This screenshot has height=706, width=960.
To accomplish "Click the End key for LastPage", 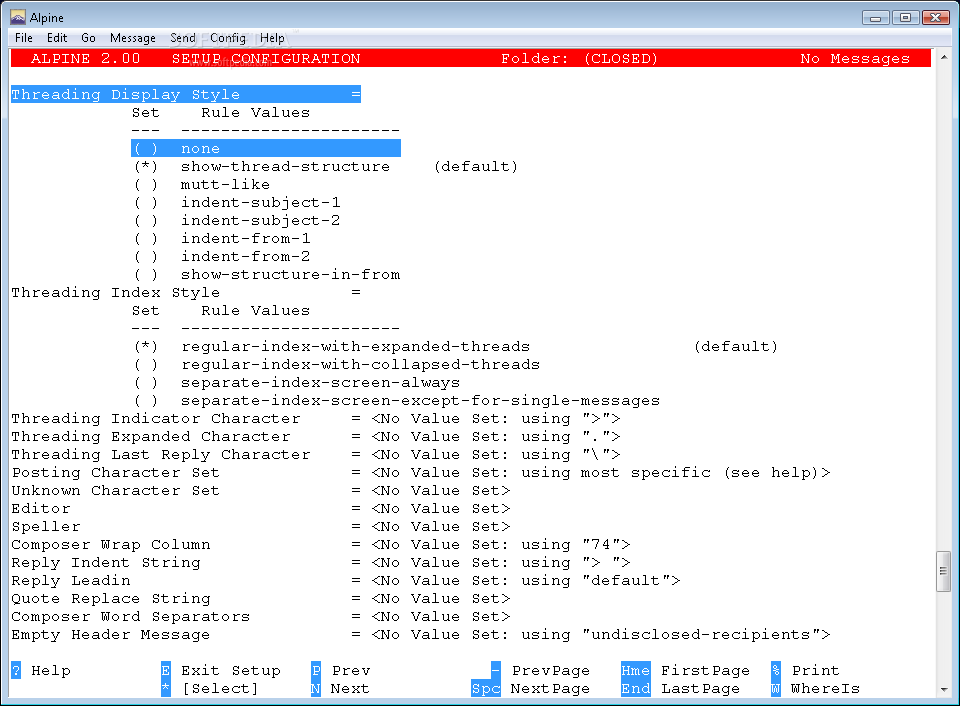I will tap(636, 688).
